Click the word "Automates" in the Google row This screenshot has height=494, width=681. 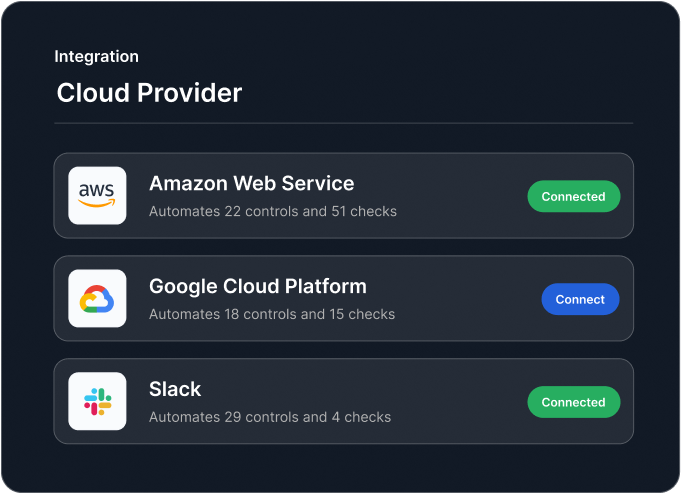pyautogui.click(x=182, y=315)
